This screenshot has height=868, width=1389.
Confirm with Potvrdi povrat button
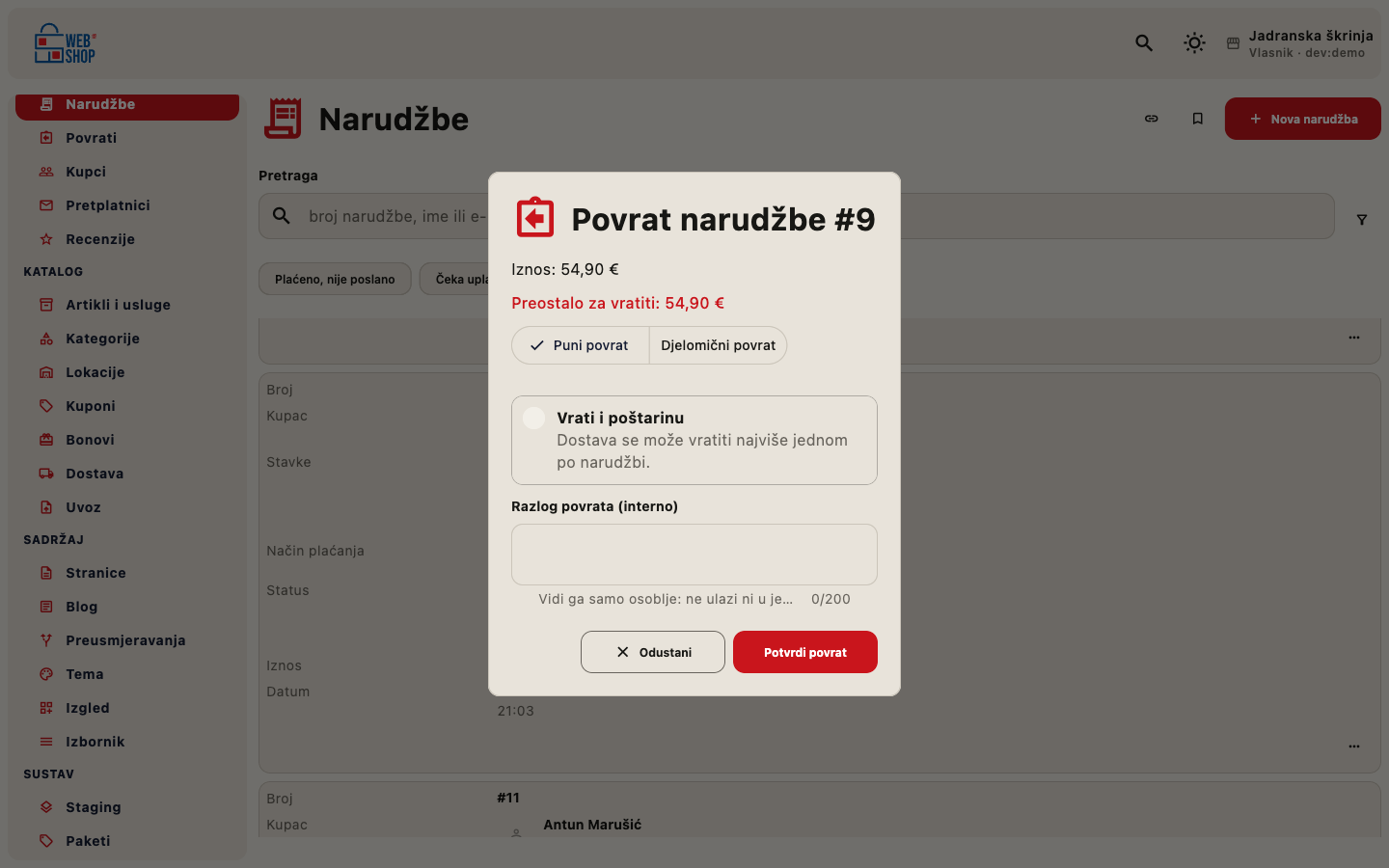pos(805,652)
